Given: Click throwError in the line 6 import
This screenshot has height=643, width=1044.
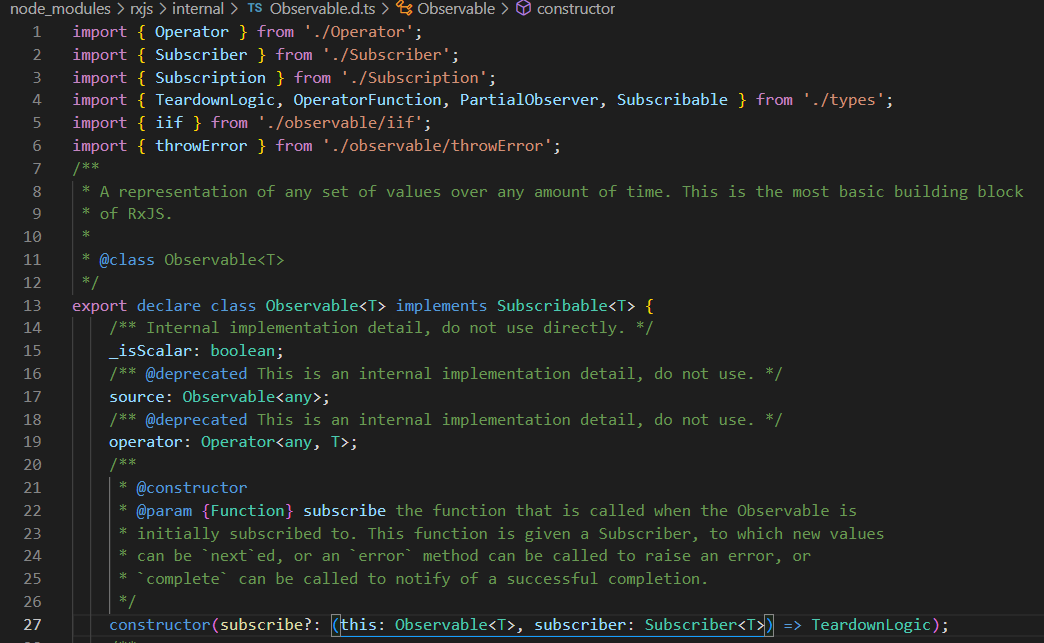Looking at the screenshot, I should [200, 145].
